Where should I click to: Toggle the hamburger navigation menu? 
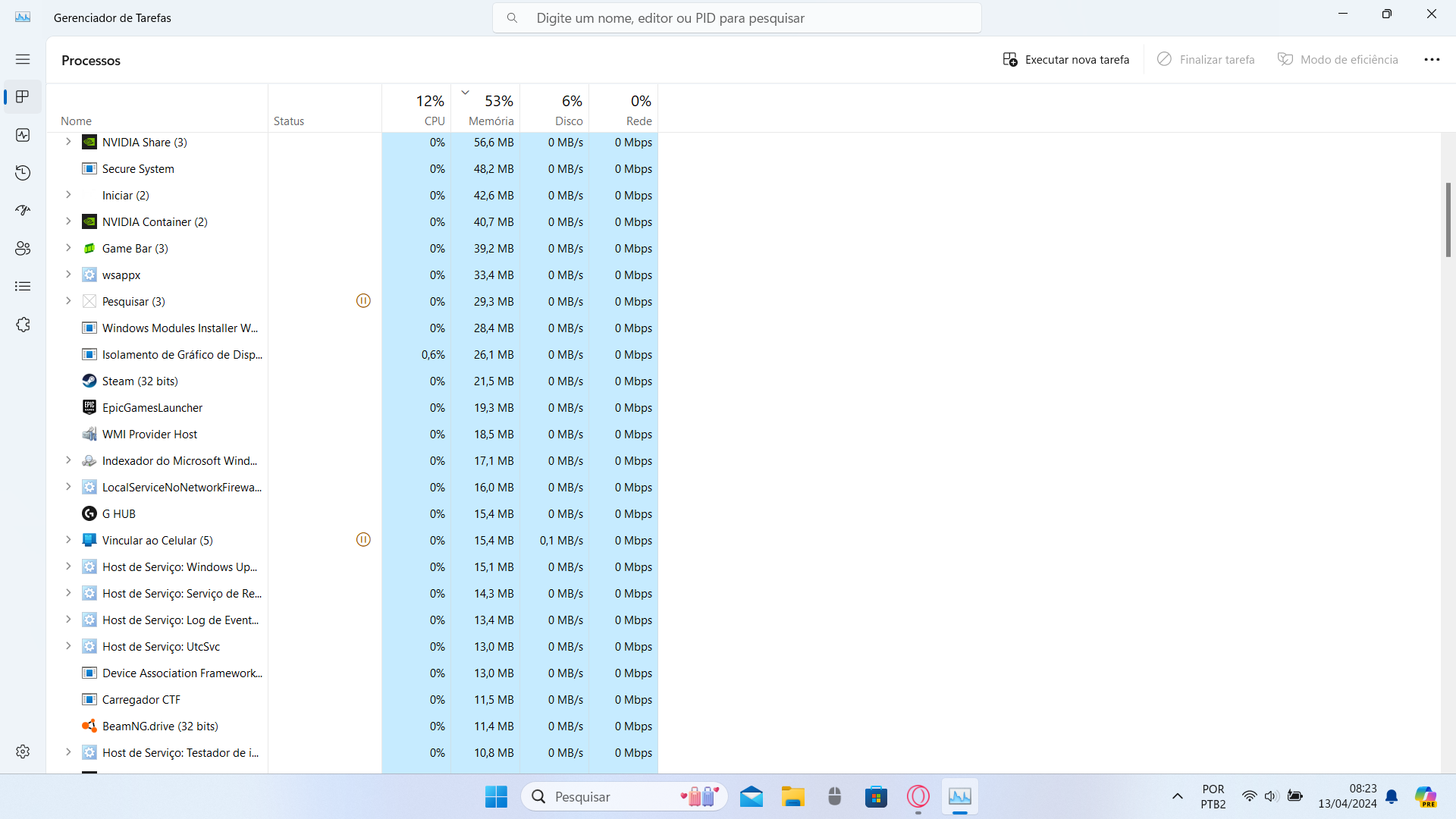point(23,59)
